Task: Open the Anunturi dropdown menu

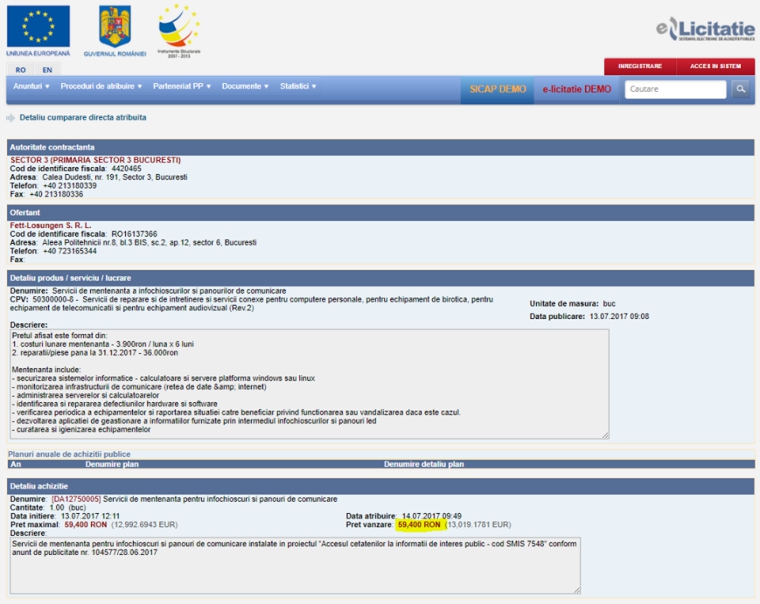Action: [32, 86]
